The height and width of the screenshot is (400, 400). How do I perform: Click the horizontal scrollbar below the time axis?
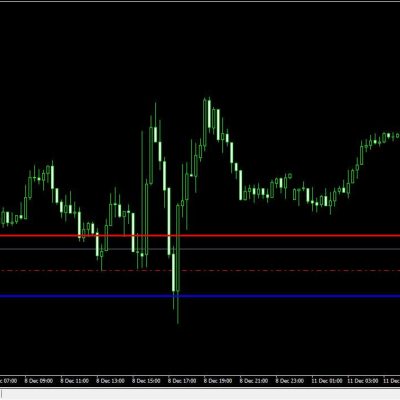[x=200, y=394]
